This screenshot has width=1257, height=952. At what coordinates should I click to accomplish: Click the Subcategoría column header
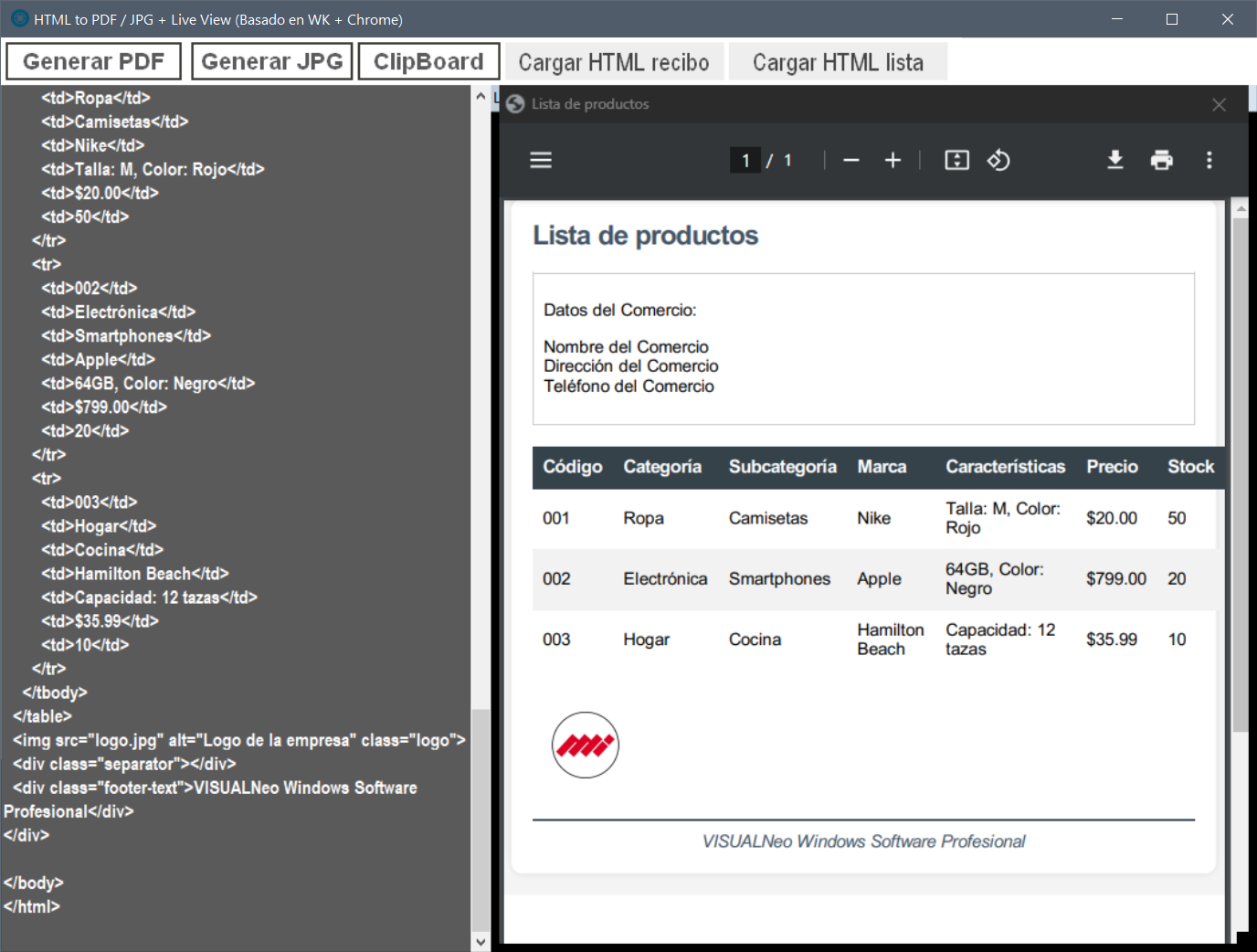(x=783, y=467)
